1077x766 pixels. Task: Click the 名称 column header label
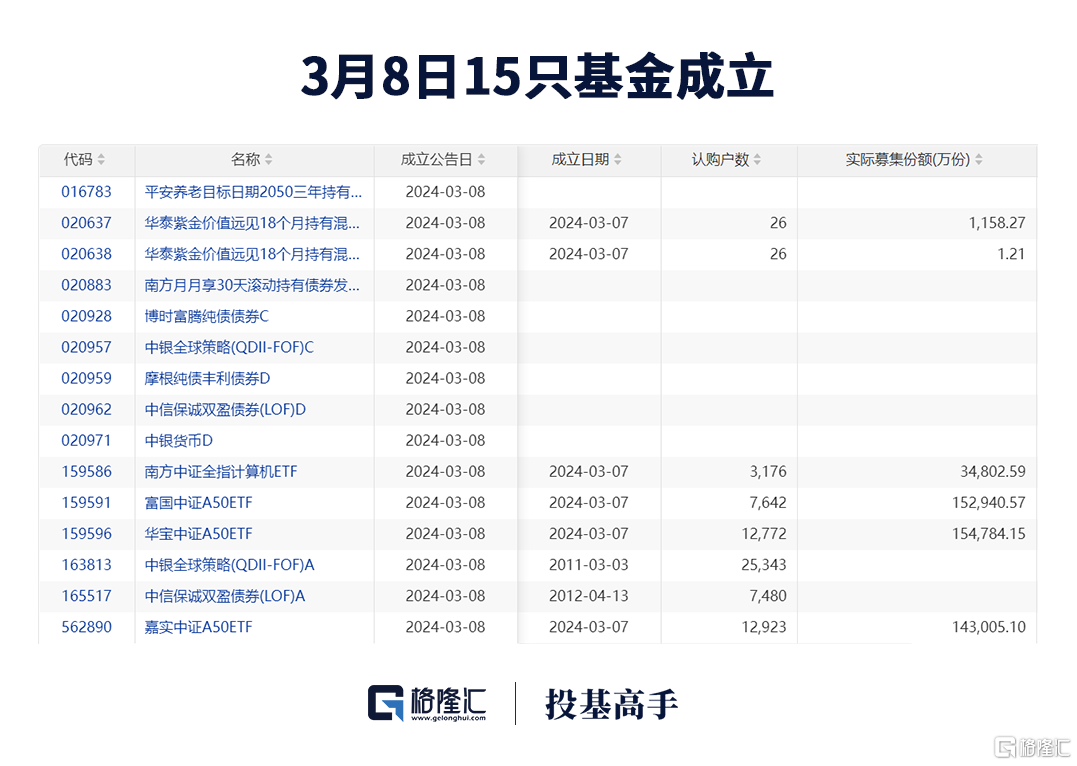click(x=245, y=159)
